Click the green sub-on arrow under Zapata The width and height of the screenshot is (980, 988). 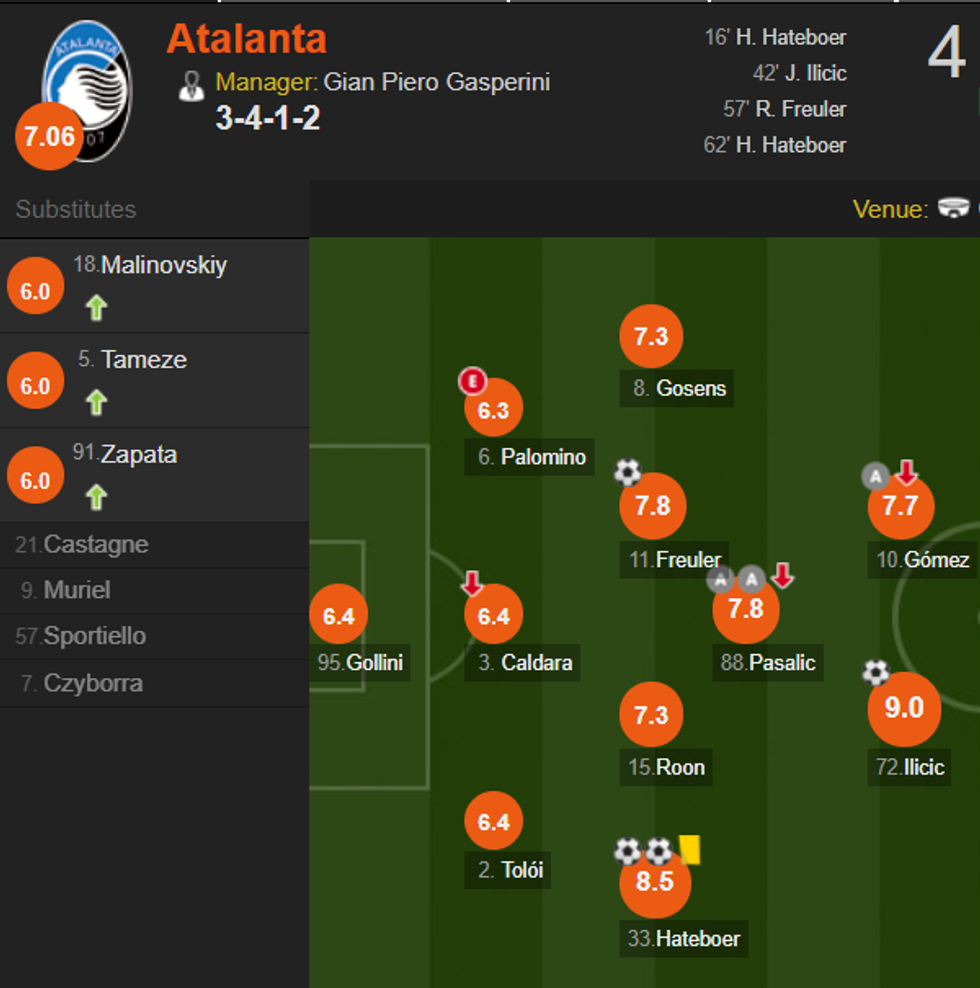[x=96, y=497]
